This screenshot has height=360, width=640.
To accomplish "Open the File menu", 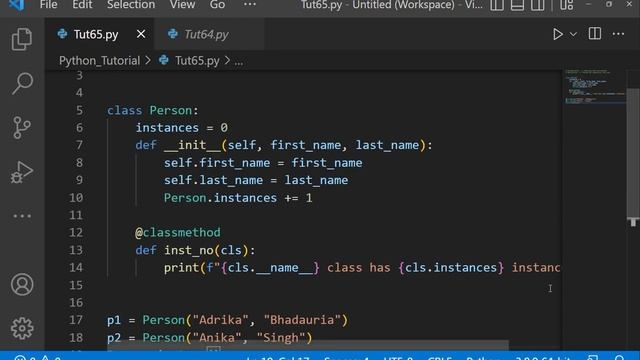I will [49, 5].
